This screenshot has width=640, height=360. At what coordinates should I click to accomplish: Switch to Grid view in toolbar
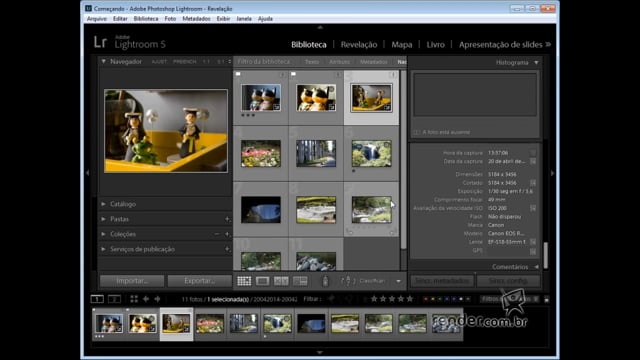click(244, 281)
